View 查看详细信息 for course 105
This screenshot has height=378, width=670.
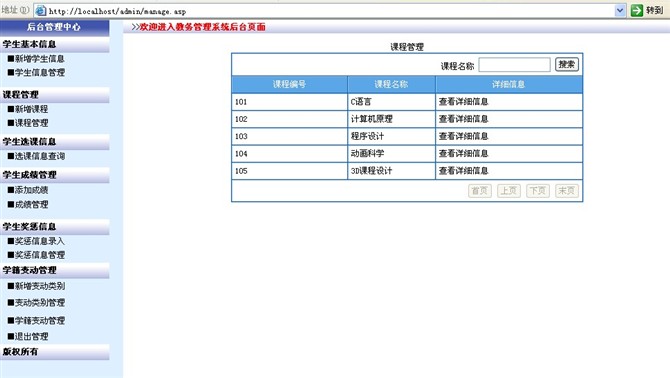463,171
